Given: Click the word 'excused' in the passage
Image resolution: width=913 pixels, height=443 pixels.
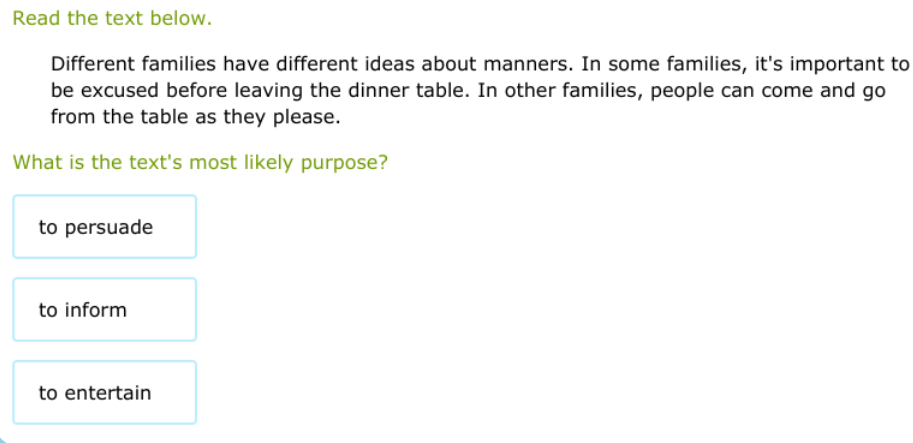Looking at the screenshot, I should tap(111, 91).
